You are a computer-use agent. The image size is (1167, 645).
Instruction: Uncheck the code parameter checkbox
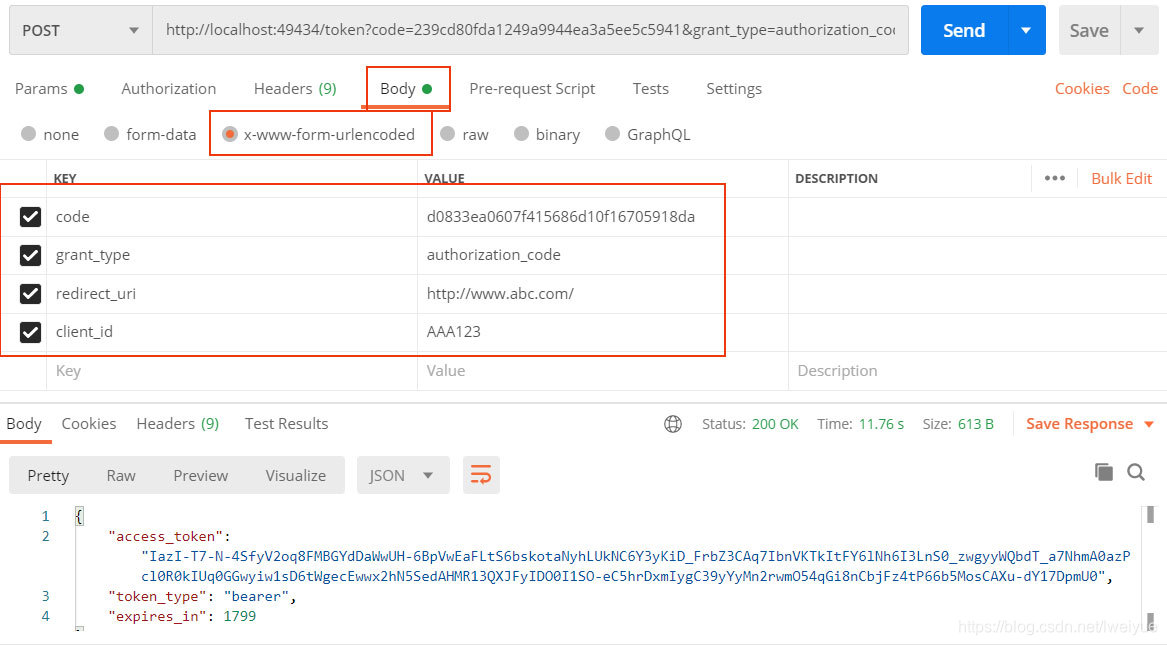click(31, 216)
